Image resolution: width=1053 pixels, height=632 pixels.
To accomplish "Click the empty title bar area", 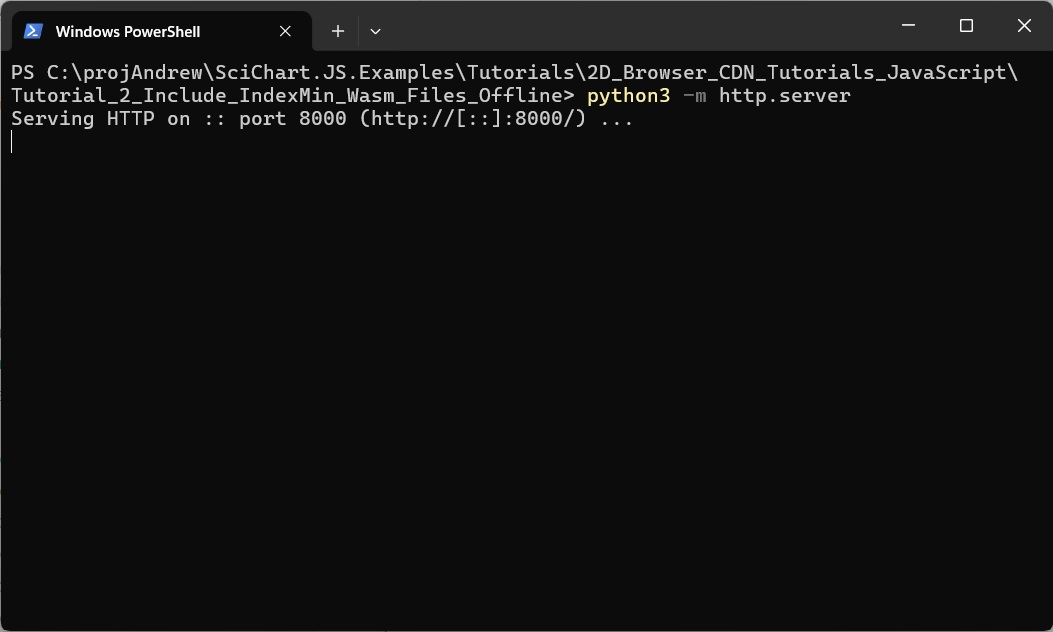I will click(630, 26).
